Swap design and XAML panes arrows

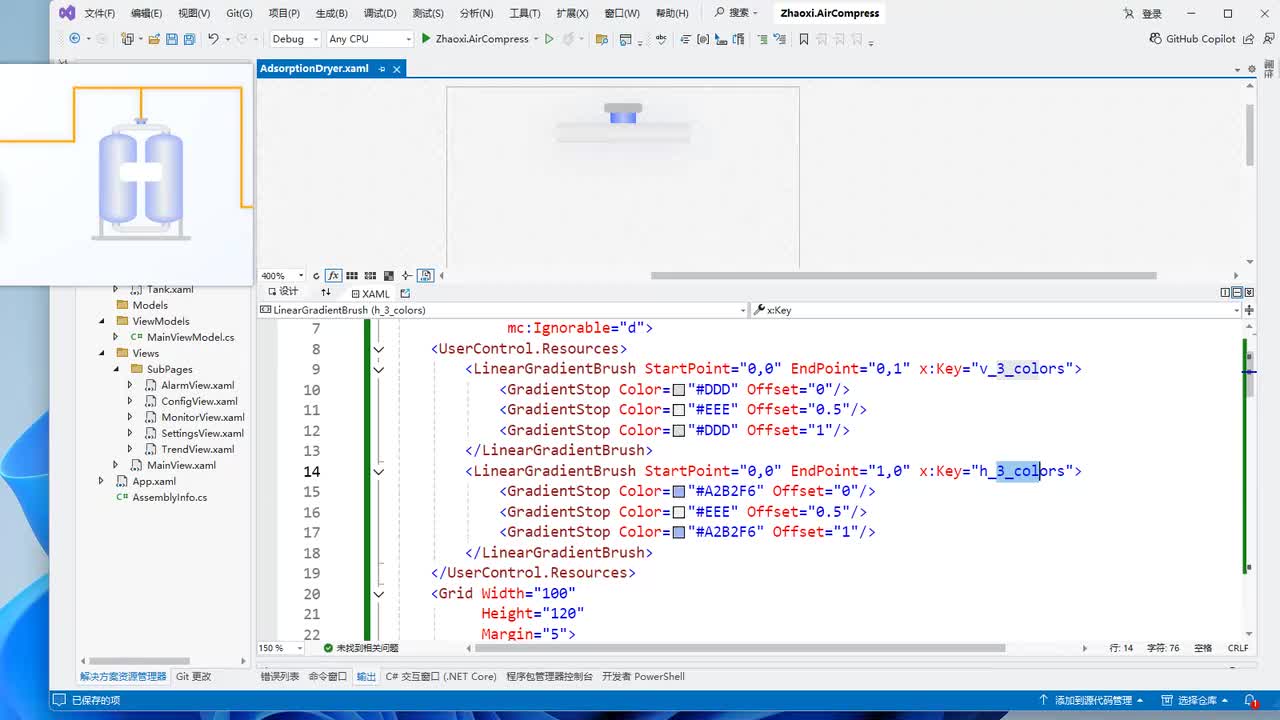pos(325,292)
